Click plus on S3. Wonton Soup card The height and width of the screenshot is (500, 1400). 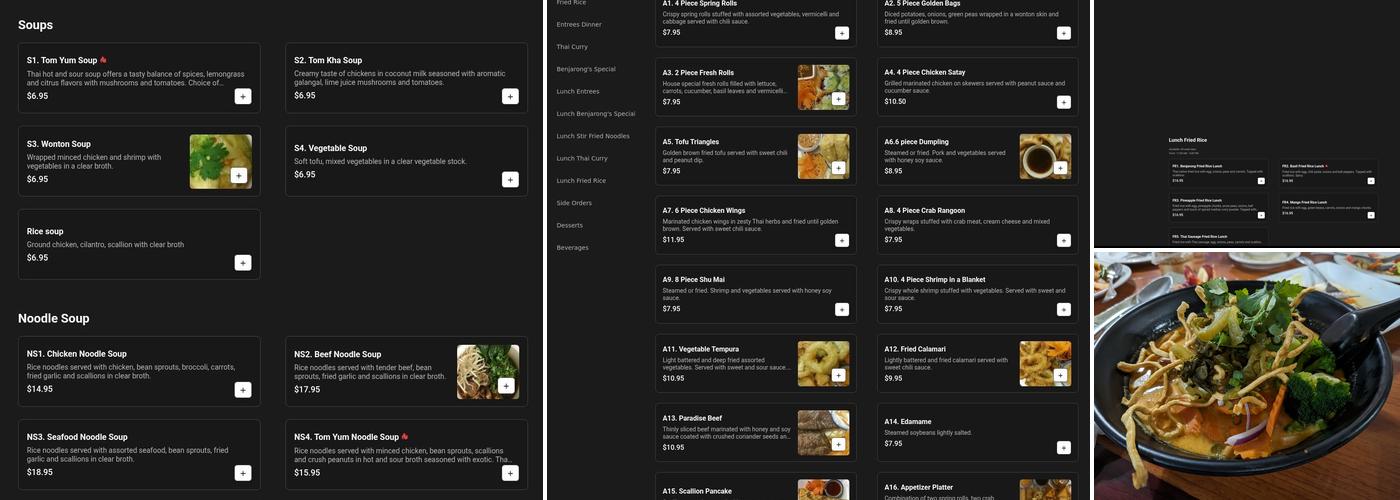coord(238,175)
